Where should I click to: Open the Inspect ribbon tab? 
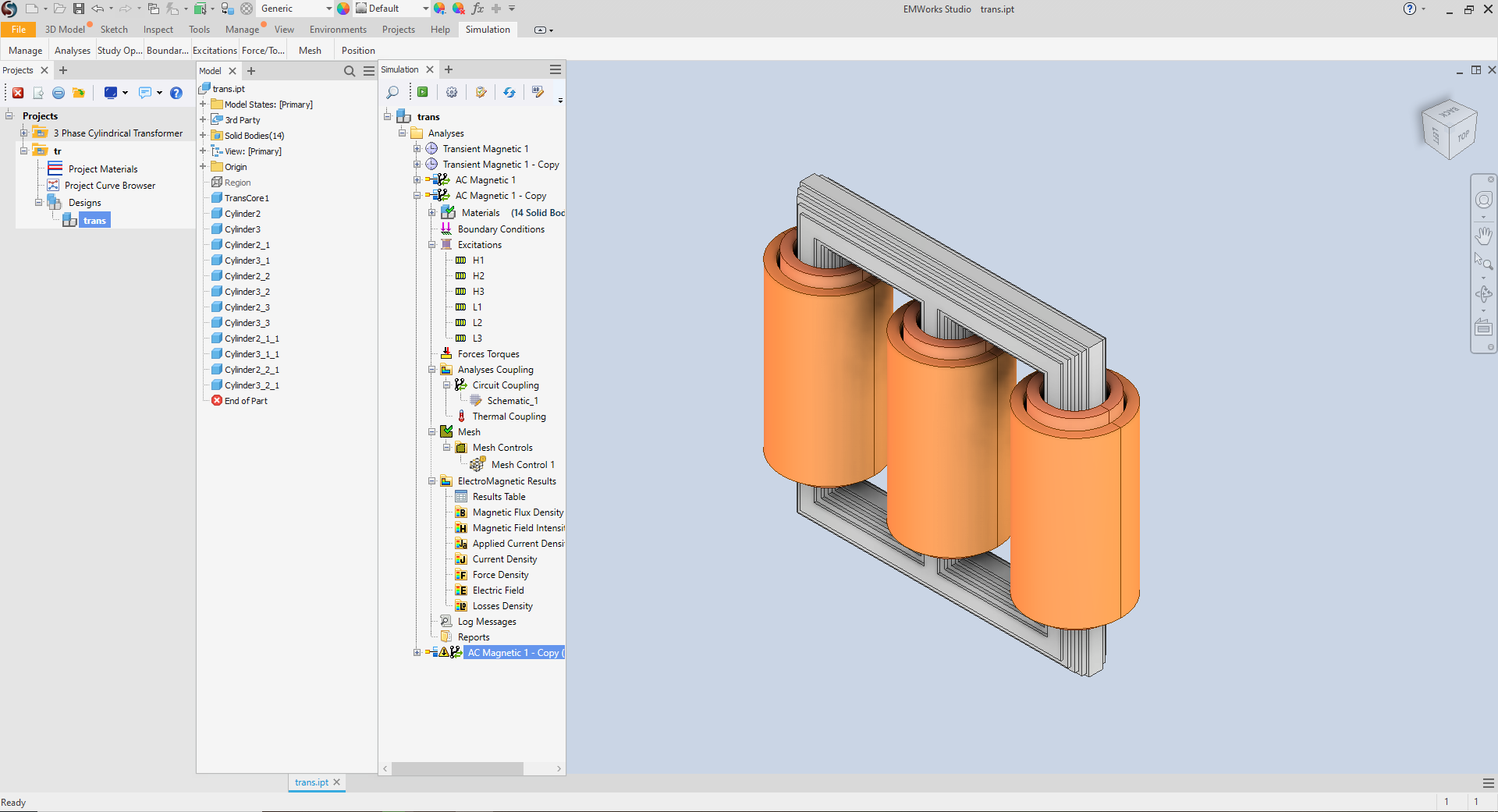point(158,30)
